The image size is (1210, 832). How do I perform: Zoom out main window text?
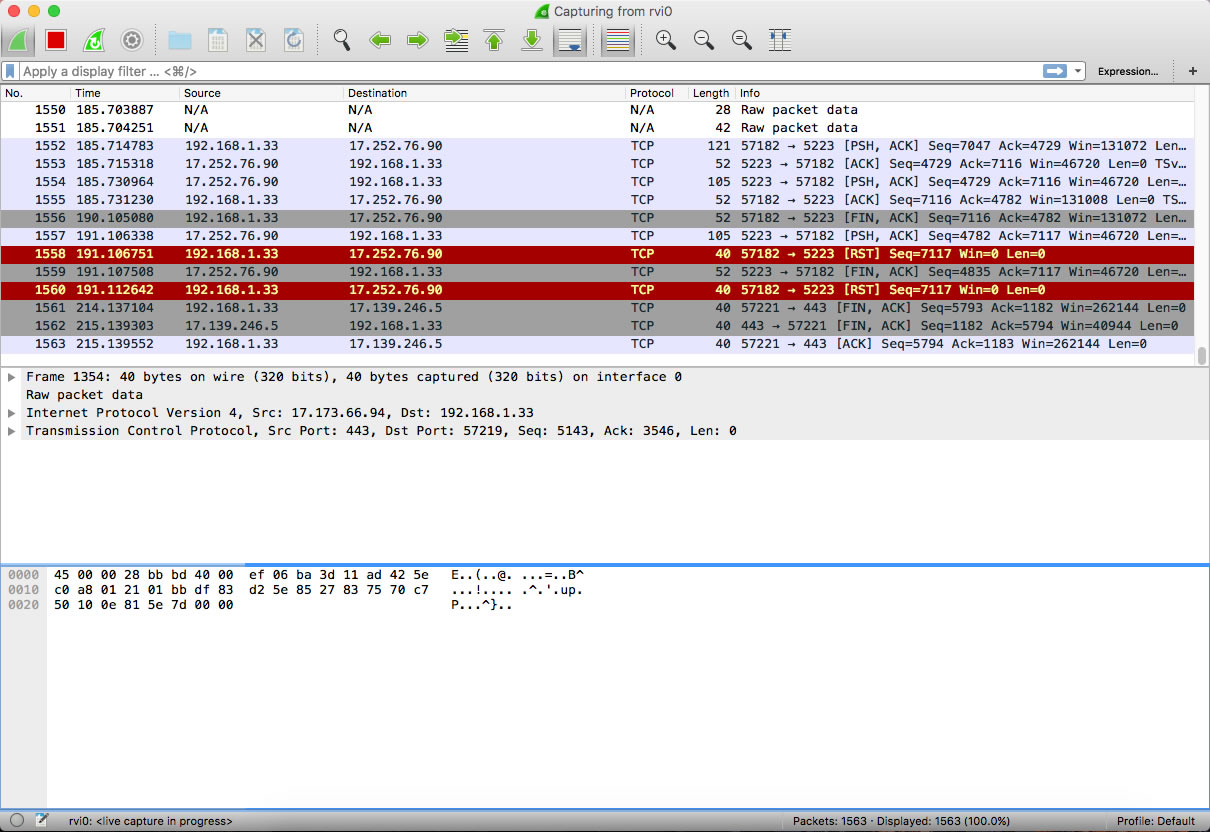coord(704,40)
